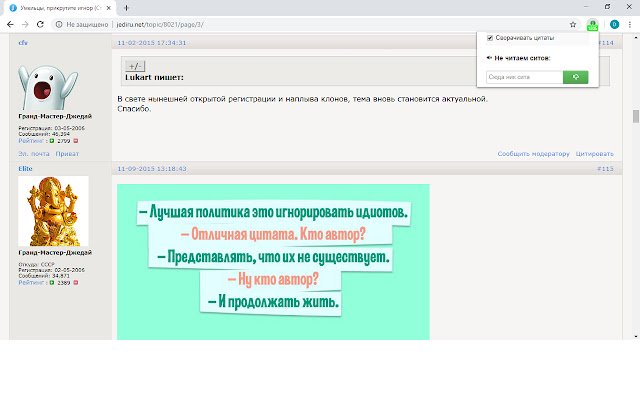
Task: Click Elite's golden Ganesha avatar
Action: coord(53,211)
